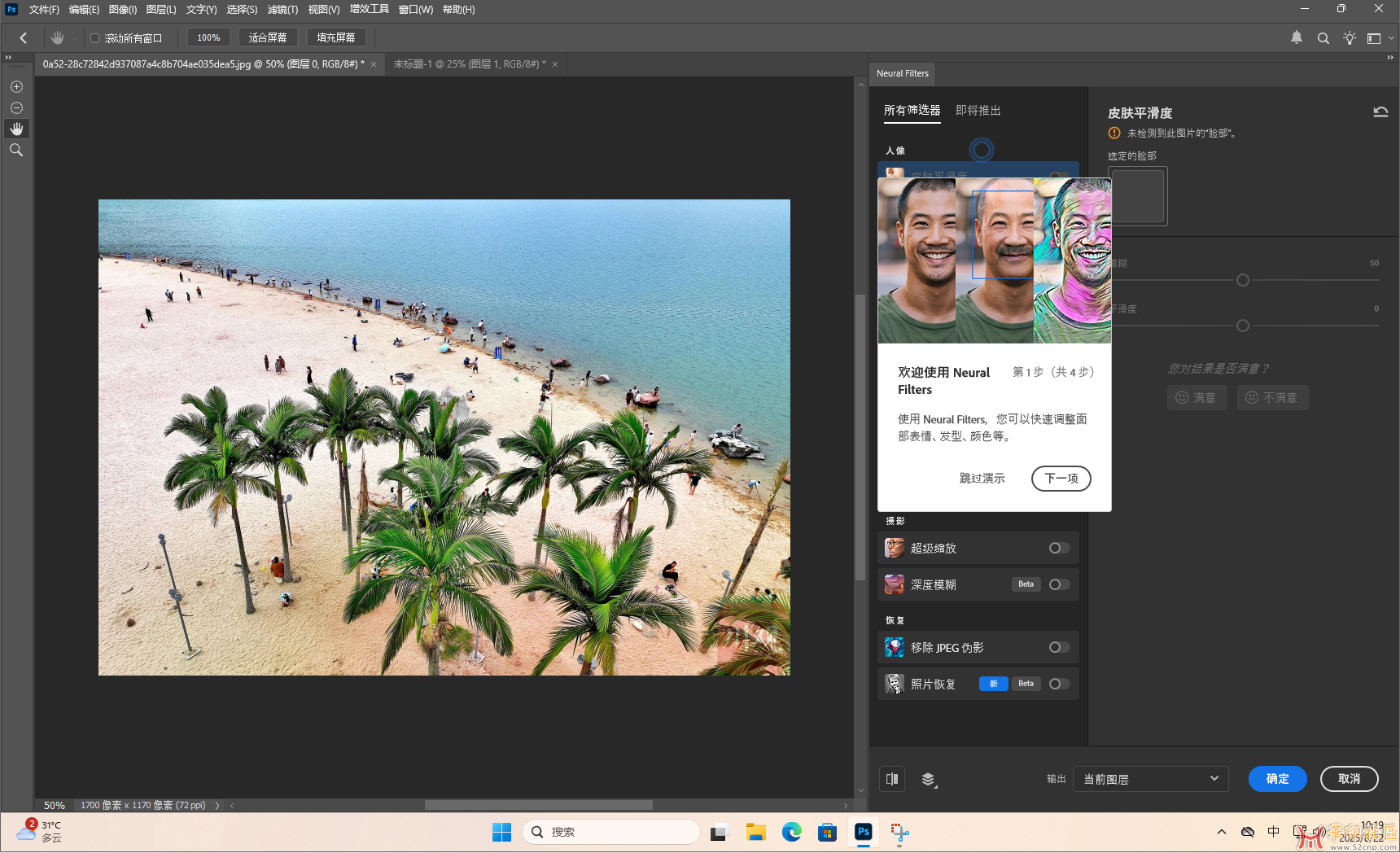The width and height of the screenshot is (1400, 853).
Task: Click the 适合屏幕 button
Action: pos(268,37)
